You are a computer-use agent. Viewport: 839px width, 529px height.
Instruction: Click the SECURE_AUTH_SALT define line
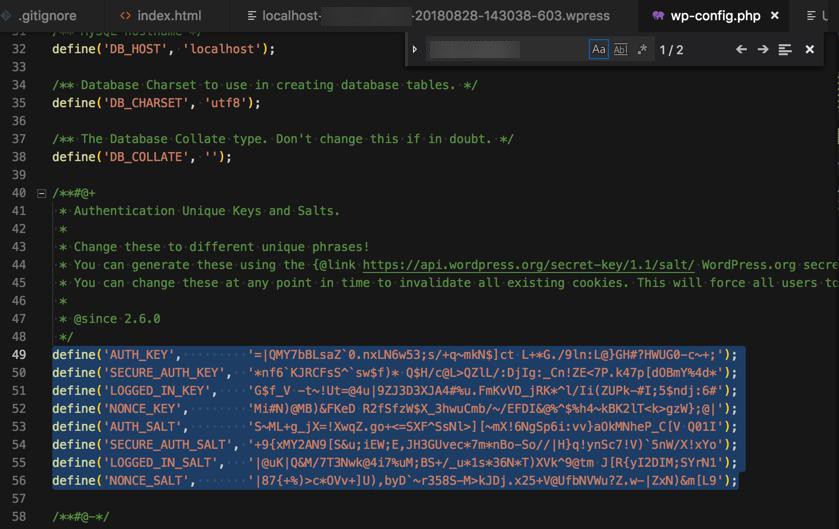click(x=394, y=444)
